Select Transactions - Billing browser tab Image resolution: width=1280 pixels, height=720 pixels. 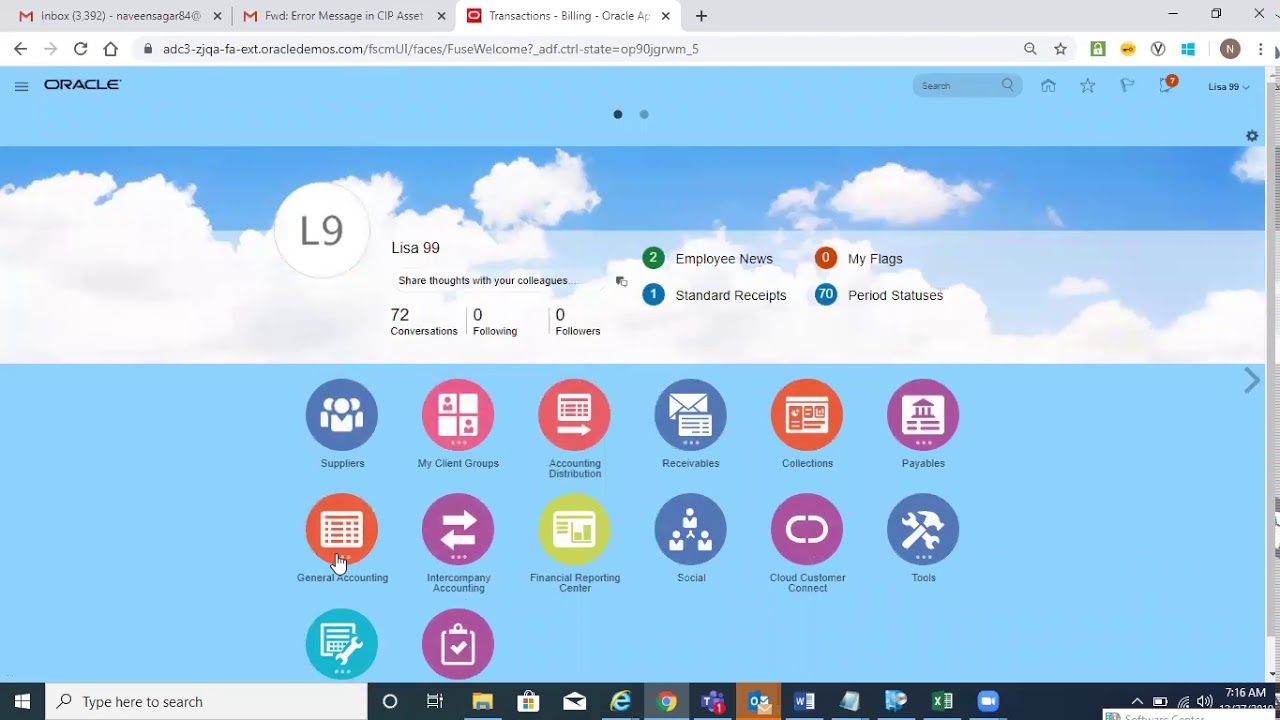coord(568,16)
